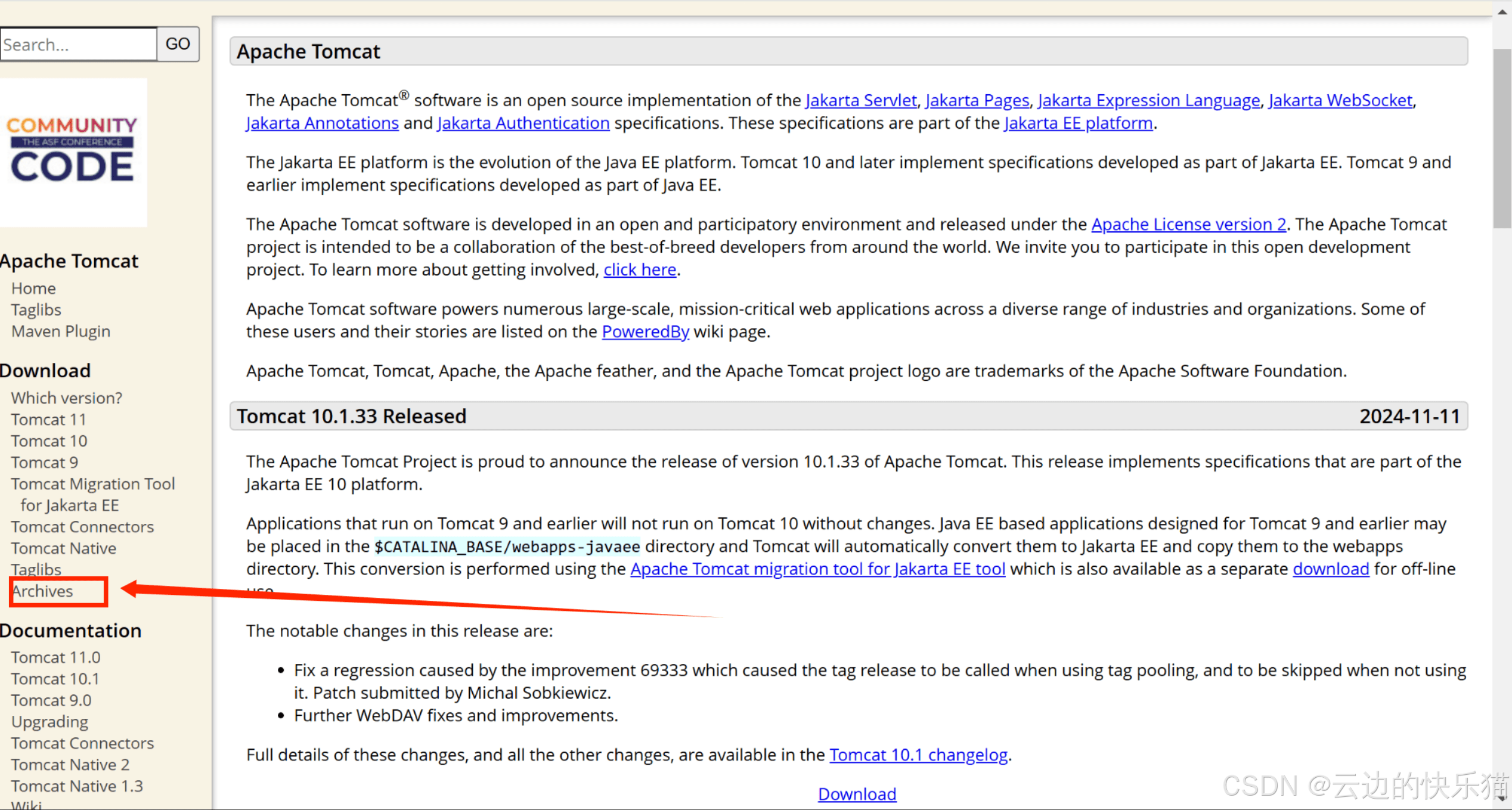This screenshot has height=810, width=1512.
Task: Open Tomcat 10.1 documentation
Action: (55, 679)
